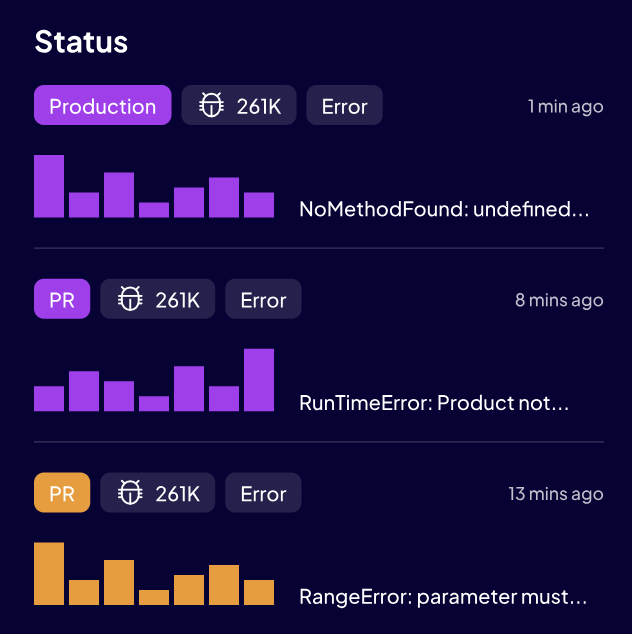This screenshot has width=632, height=634.
Task: Click the Error badge in the Production row
Action: point(345,105)
